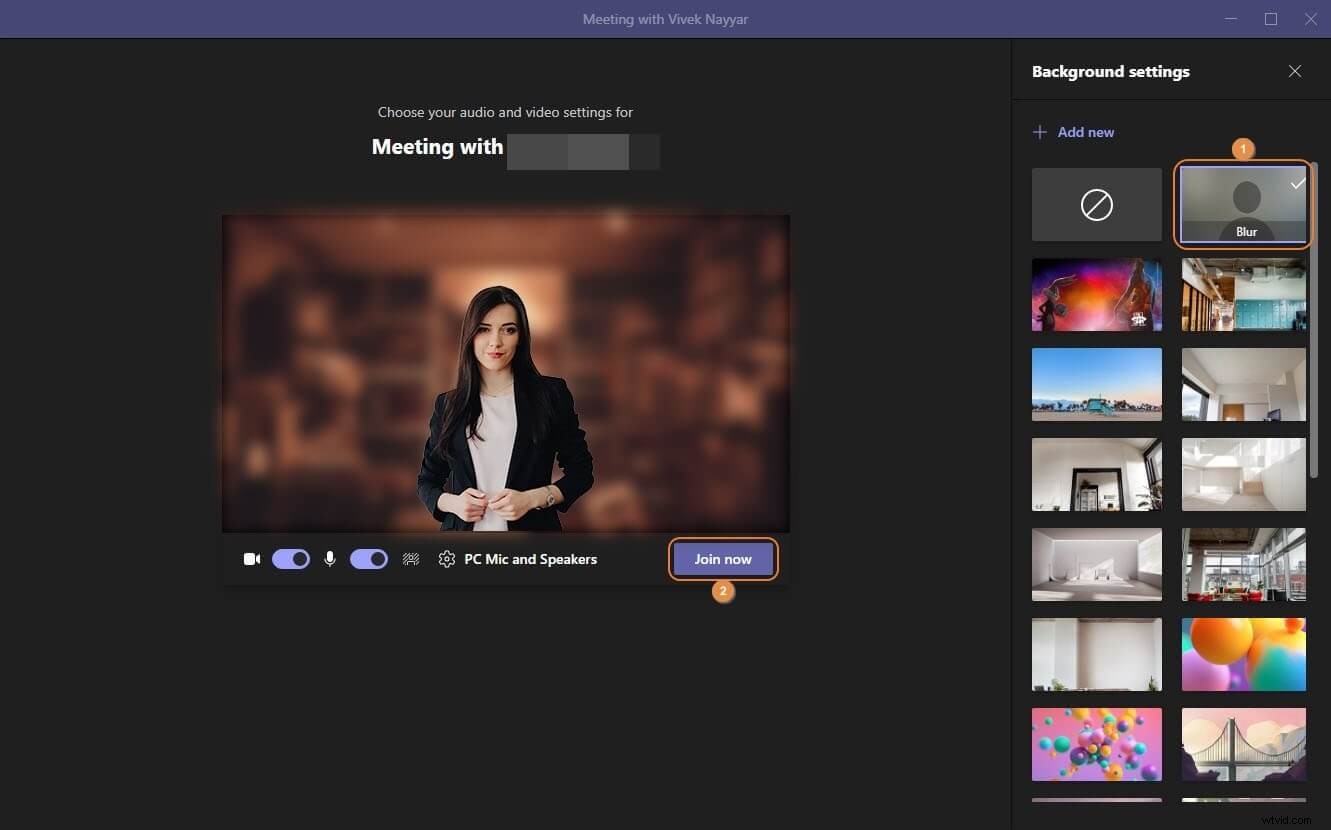Mute the microphone using its toggle
Image resolution: width=1331 pixels, height=830 pixels.
tap(368, 559)
